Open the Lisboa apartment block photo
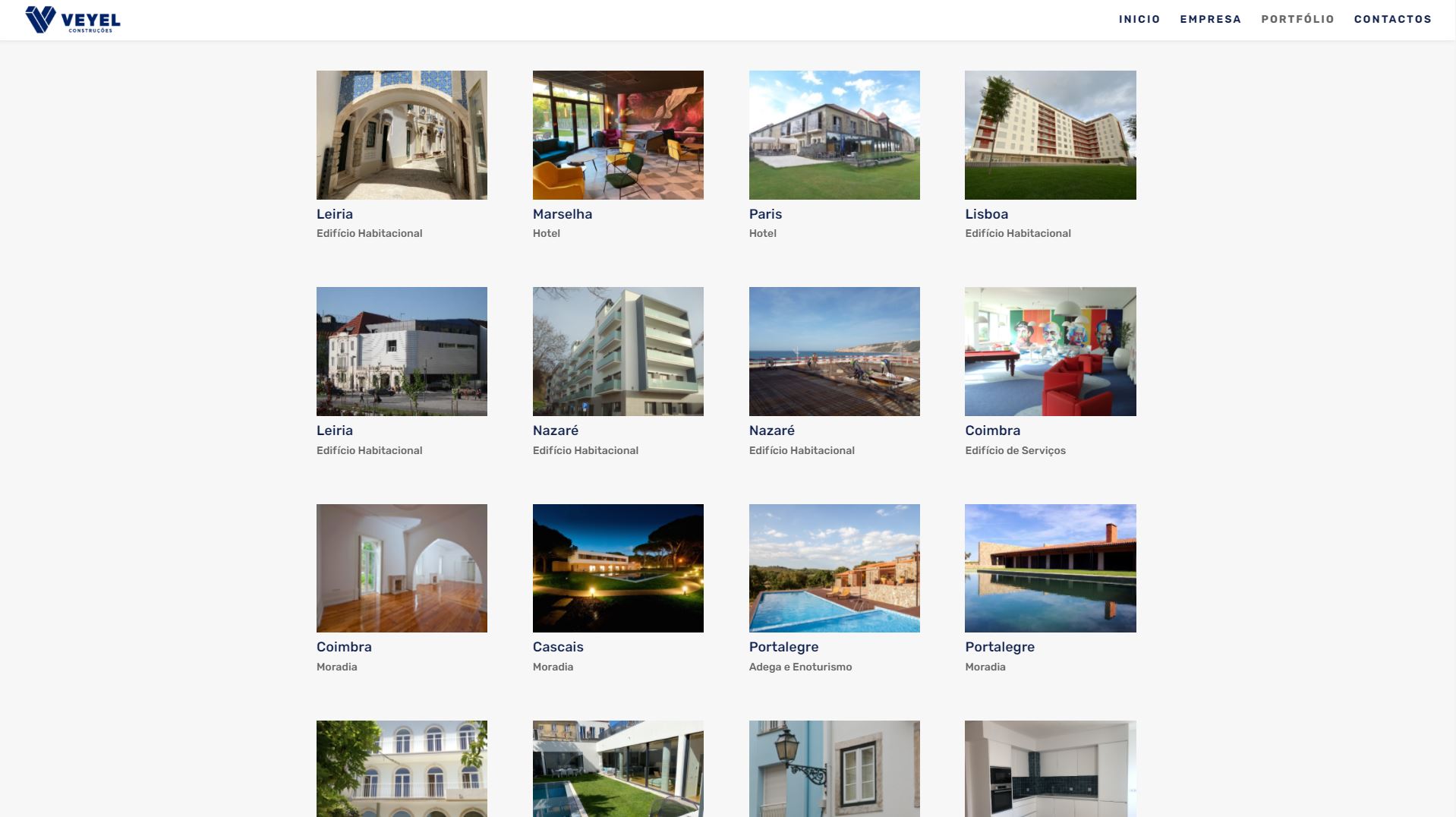This screenshot has height=817, width=1456. click(x=1051, y=135)
